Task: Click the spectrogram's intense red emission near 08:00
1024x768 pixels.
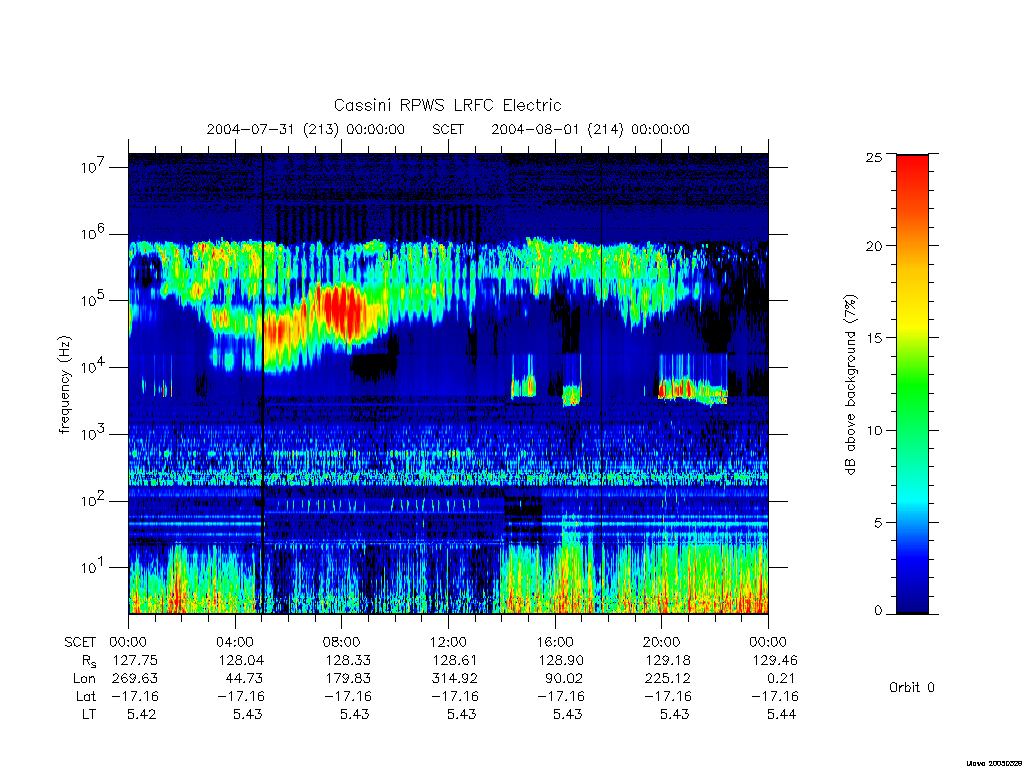Action: click(x=341, y=308)
